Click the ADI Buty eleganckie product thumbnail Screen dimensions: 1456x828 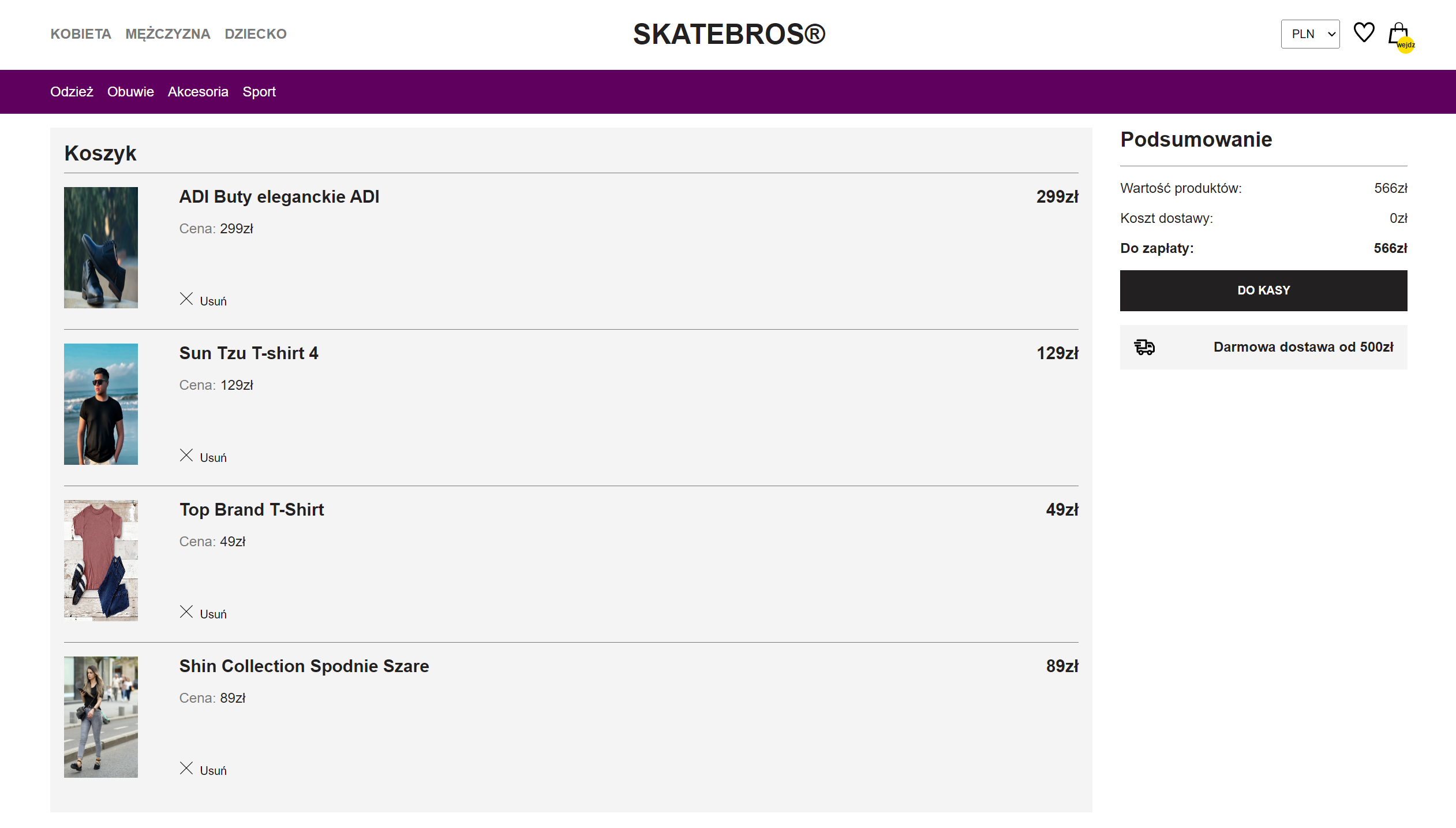(101, 248)
